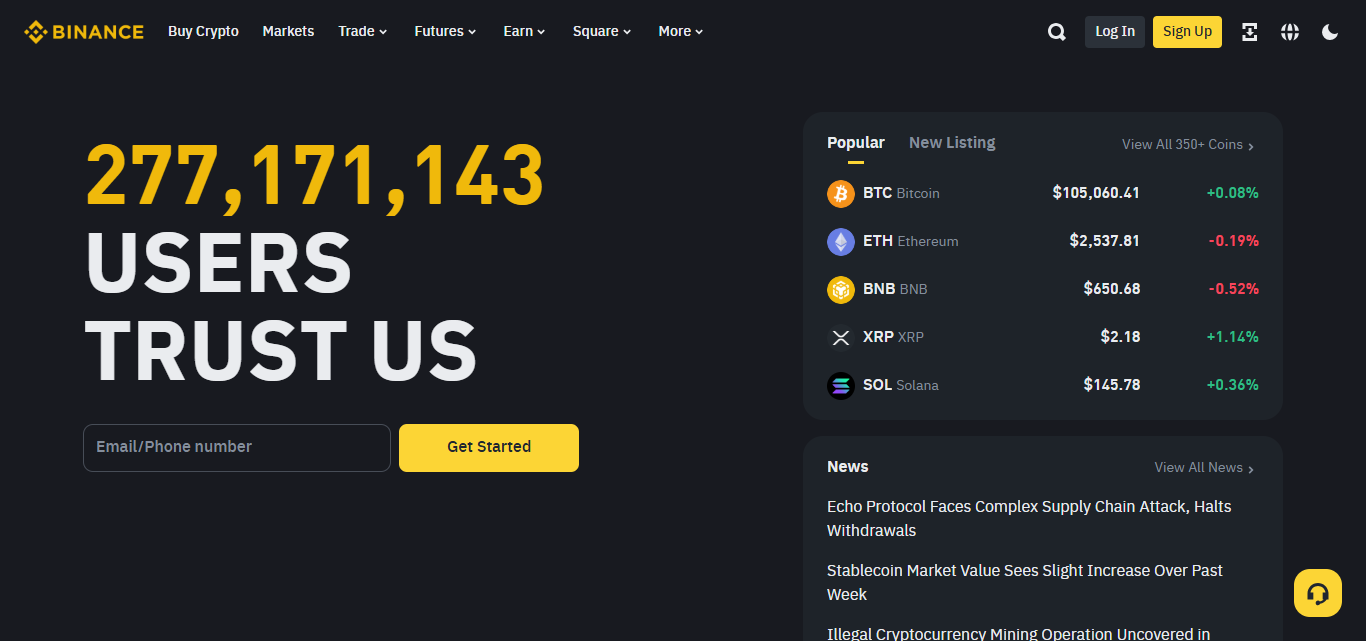Click the 277,171,143 user count
This screenshot has height=641, width=1366.
(315, 178)
